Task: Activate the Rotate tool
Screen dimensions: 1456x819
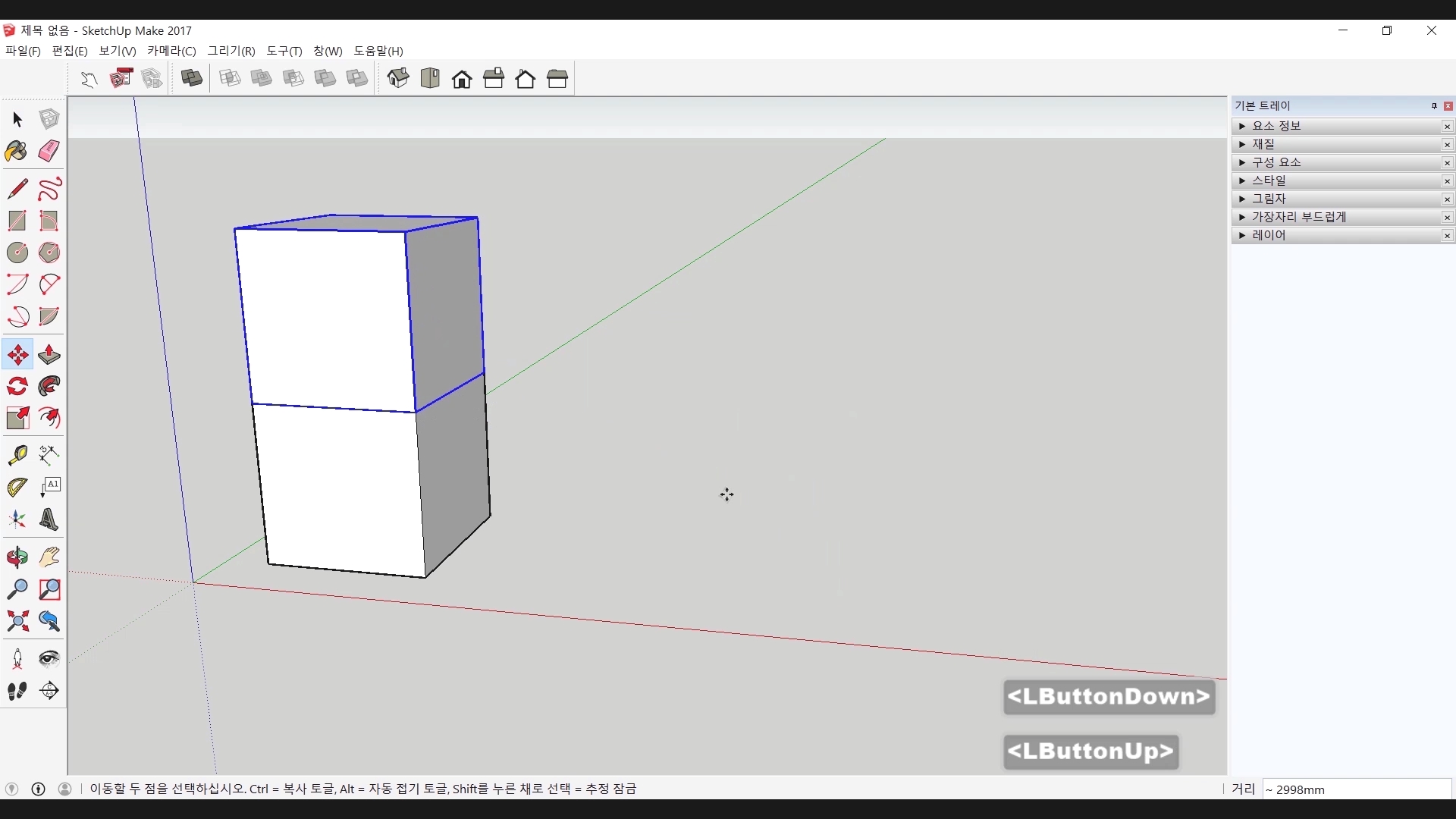Action: pyautogui.click(x=17, y=387)
